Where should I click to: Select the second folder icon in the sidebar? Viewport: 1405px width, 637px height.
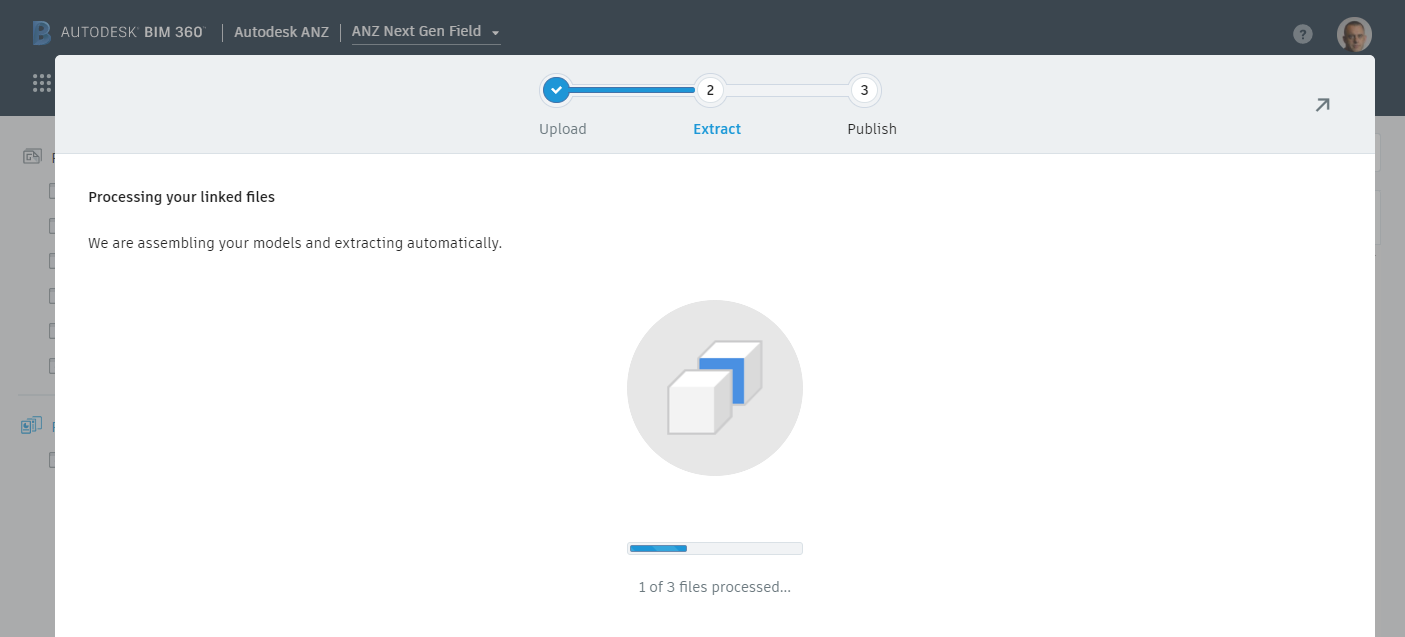pyautogui.click(x=54, y=225)
